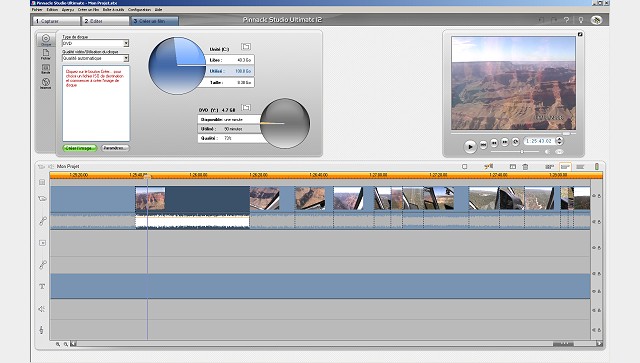
Task: Toggle lock on overlay video track
Action: coord(599,247)
